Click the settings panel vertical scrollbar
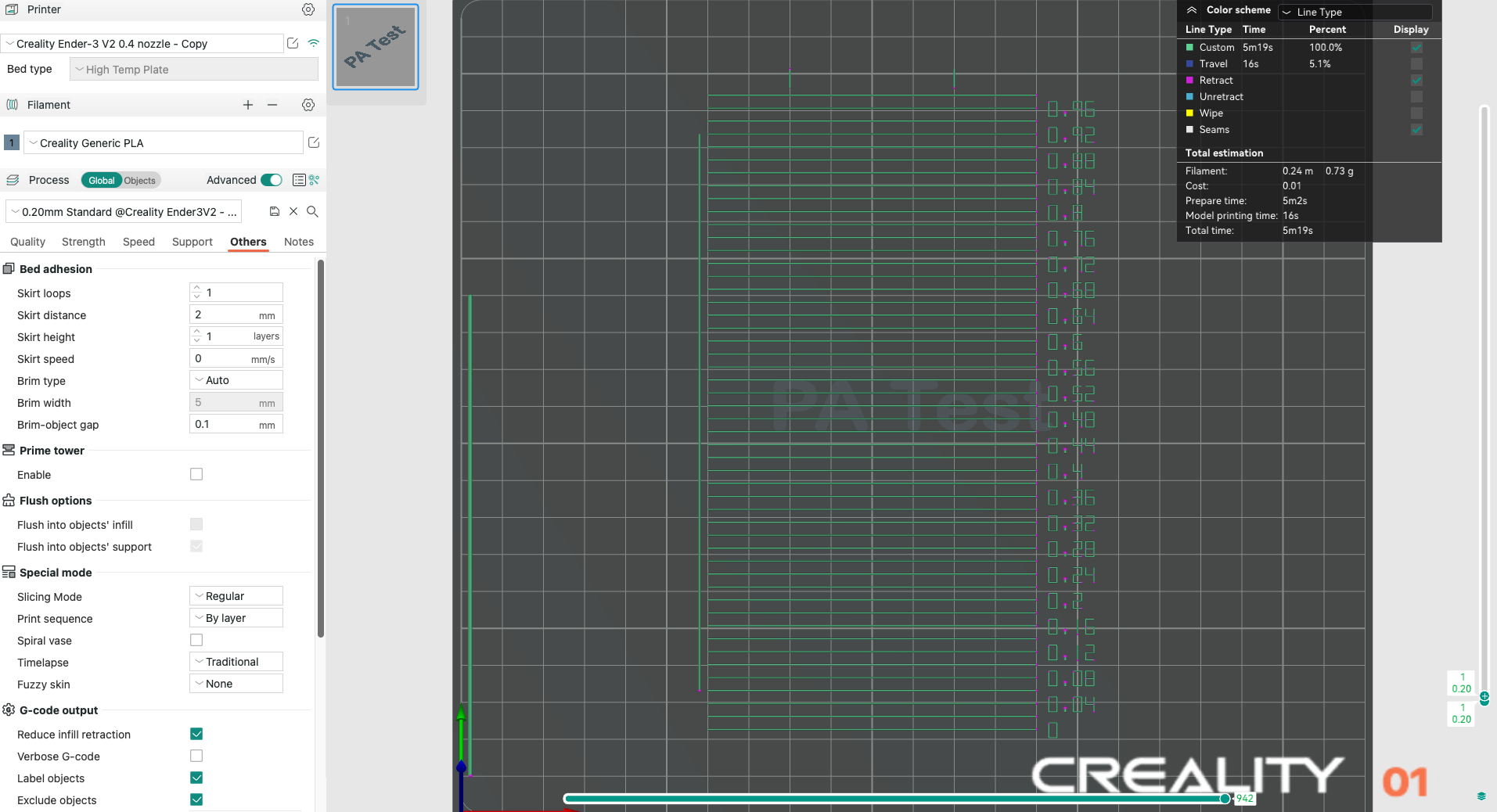The image size is (1497, 812). [x=321, y=449]
